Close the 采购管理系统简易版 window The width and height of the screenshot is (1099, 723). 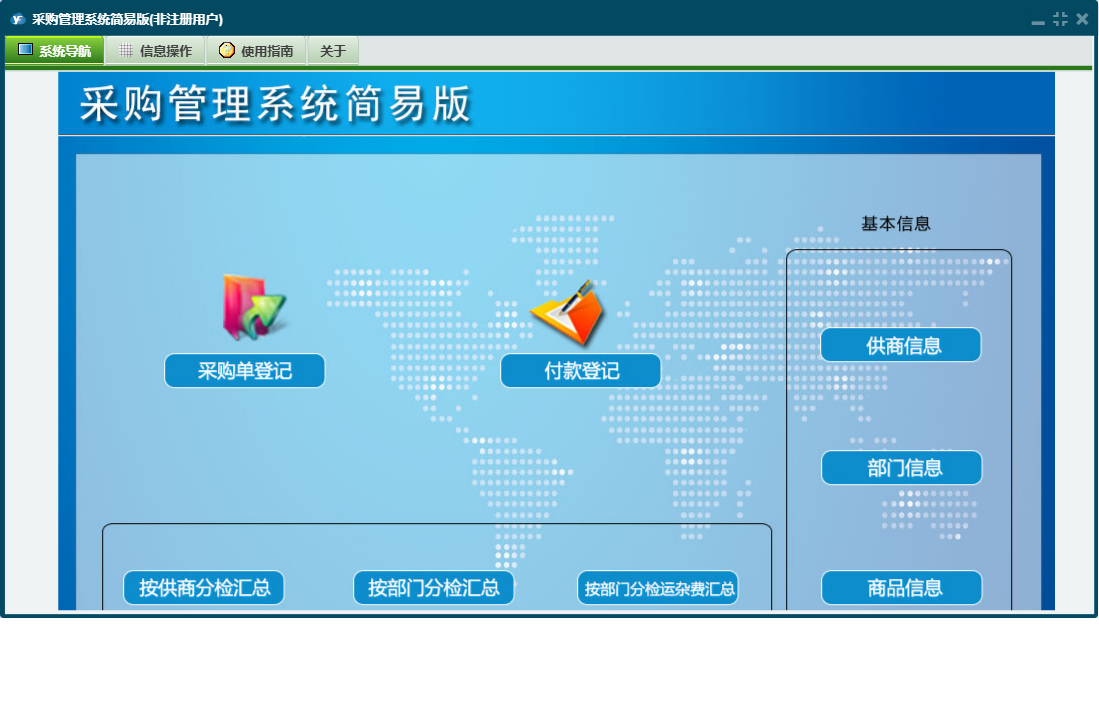1082,19
